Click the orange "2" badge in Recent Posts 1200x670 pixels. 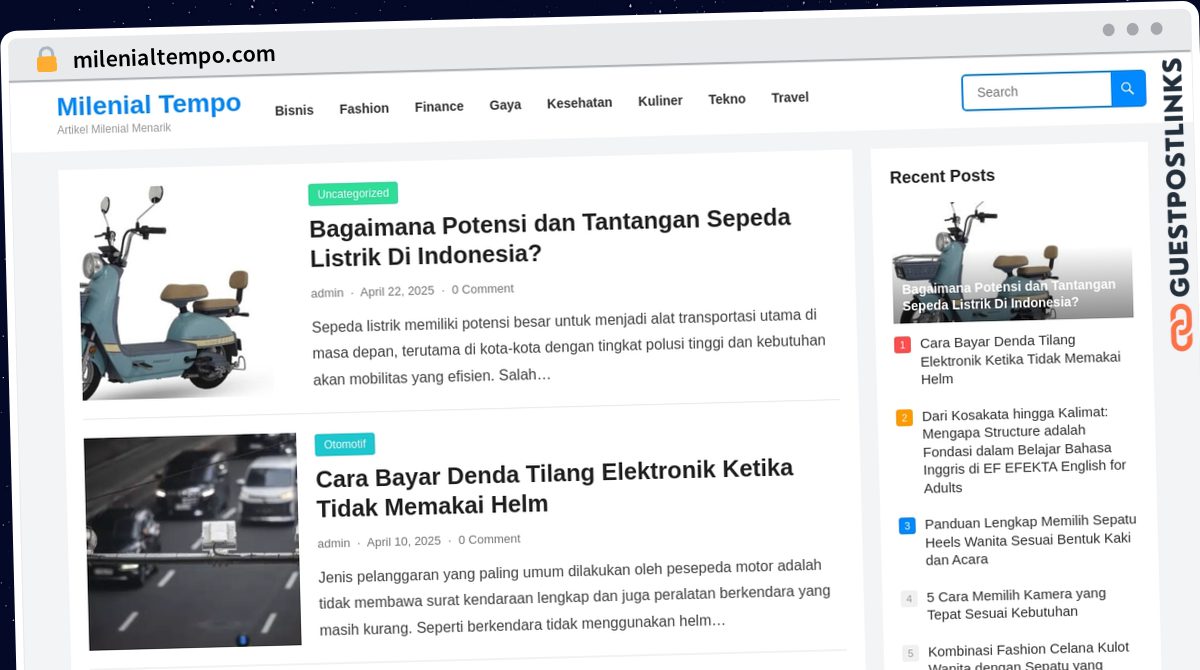click(x=905, y=417)
